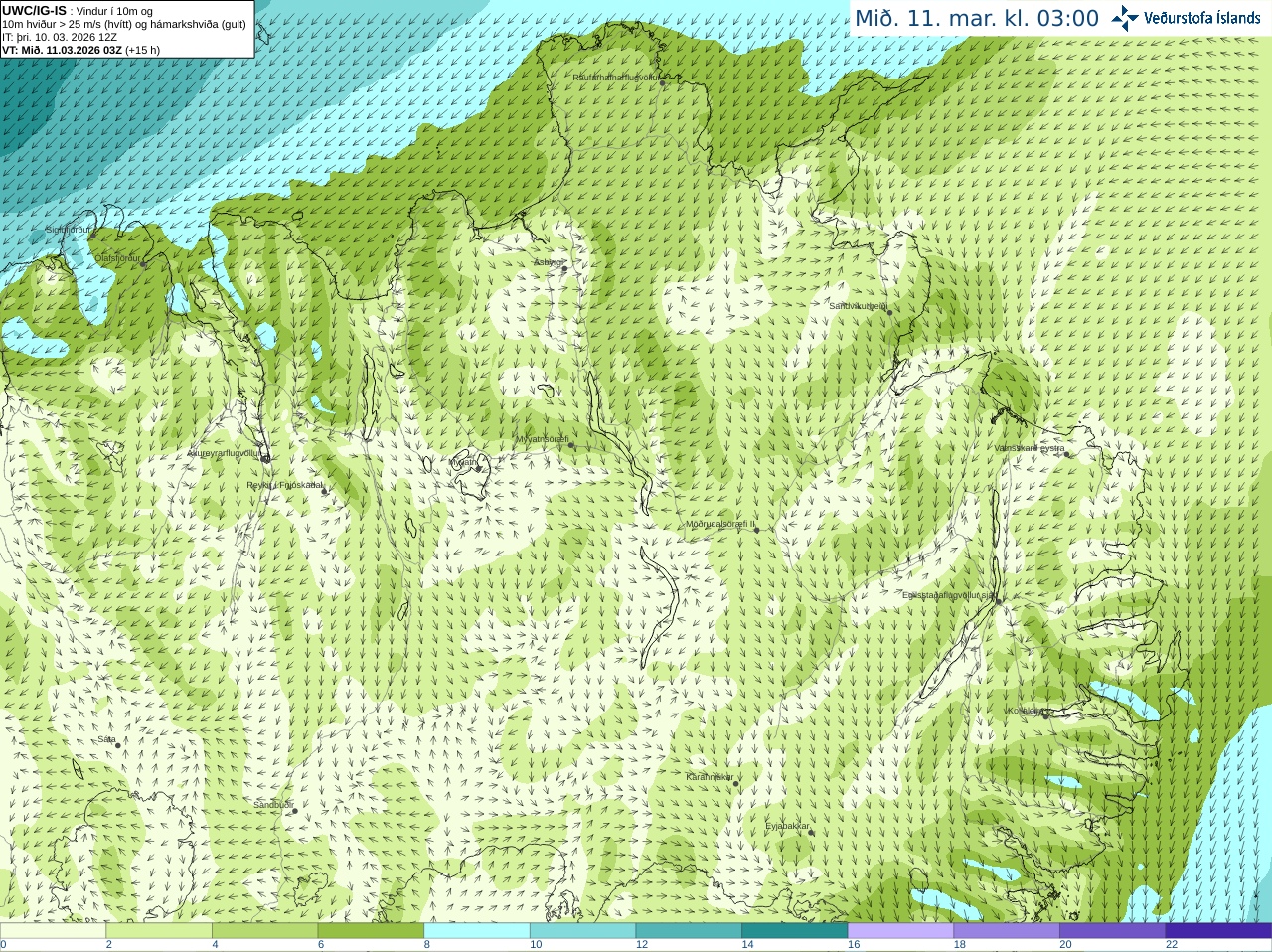Click the legend value '16'
This screenshot has height=952, width=1272.
[854, 945]
